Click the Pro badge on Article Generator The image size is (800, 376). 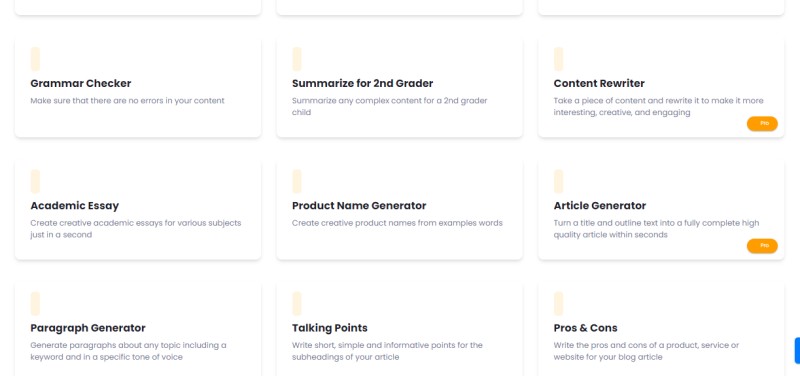pyautogui.click(x=762, y=246)
